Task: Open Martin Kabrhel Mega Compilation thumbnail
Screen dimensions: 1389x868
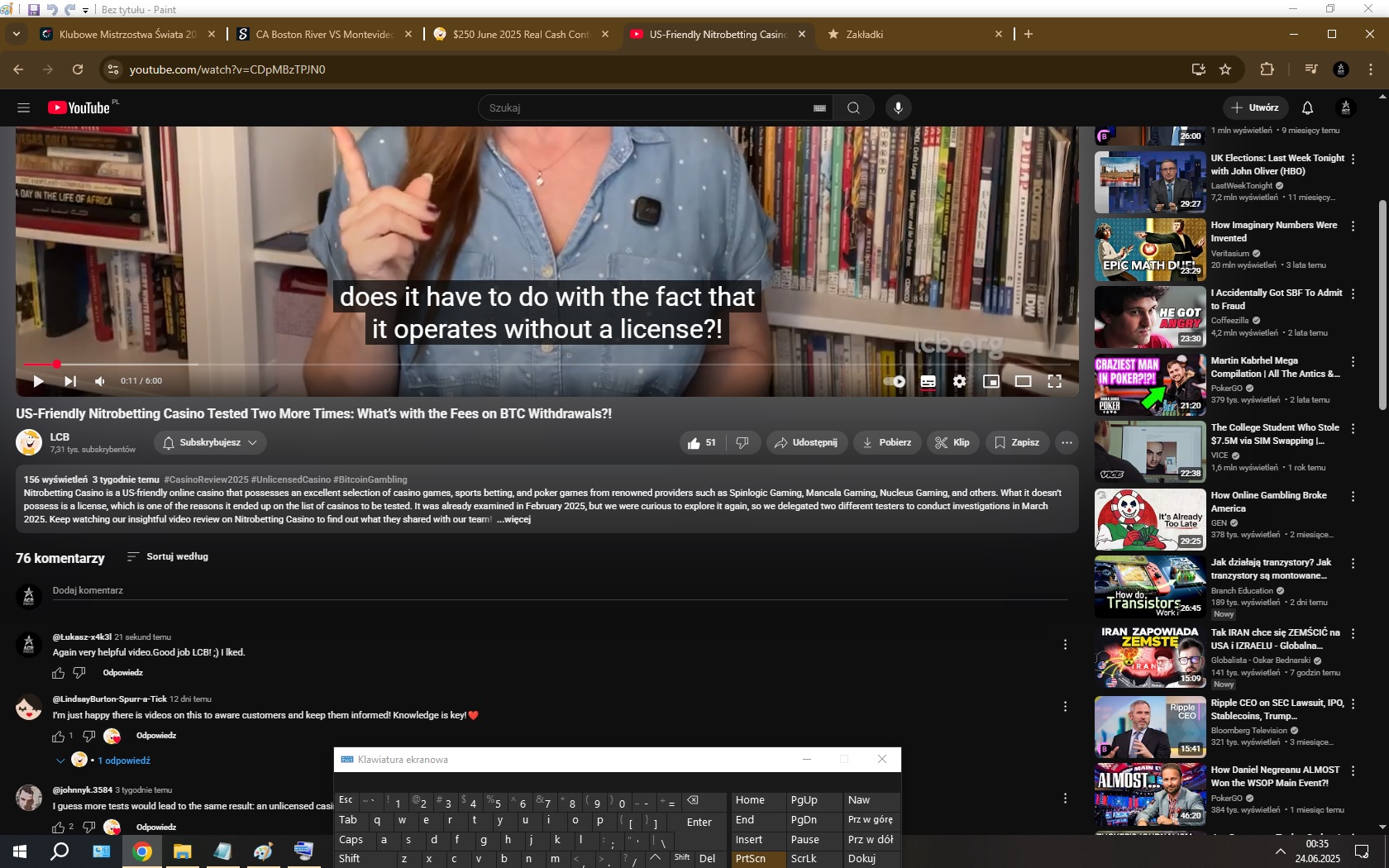Action: (x=1150, y=384)
